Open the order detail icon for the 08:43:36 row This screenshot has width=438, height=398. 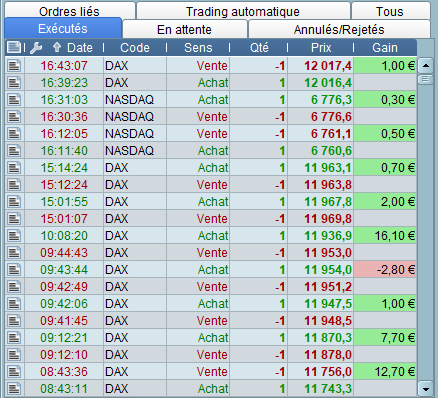point(14,372)
